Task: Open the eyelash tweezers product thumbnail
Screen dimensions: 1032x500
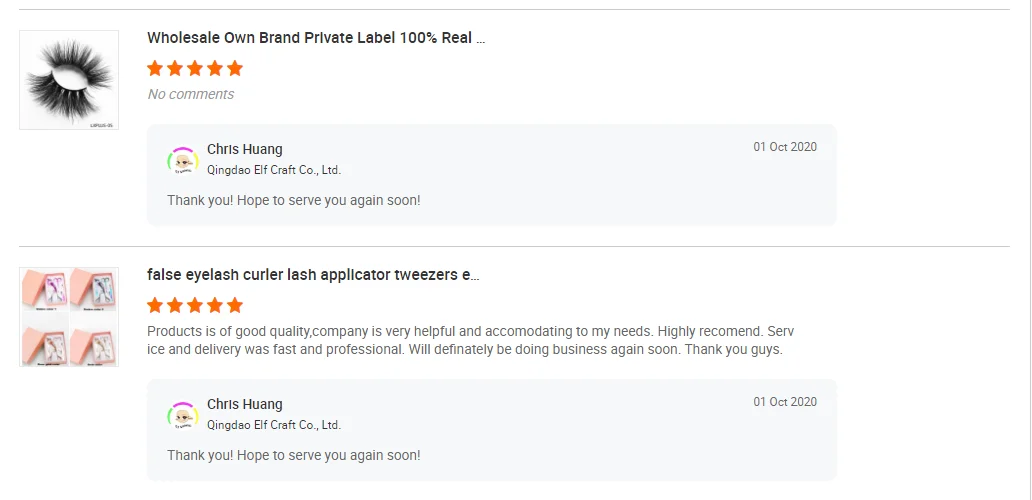Action: pyautogui.click(x=69, y=316)
